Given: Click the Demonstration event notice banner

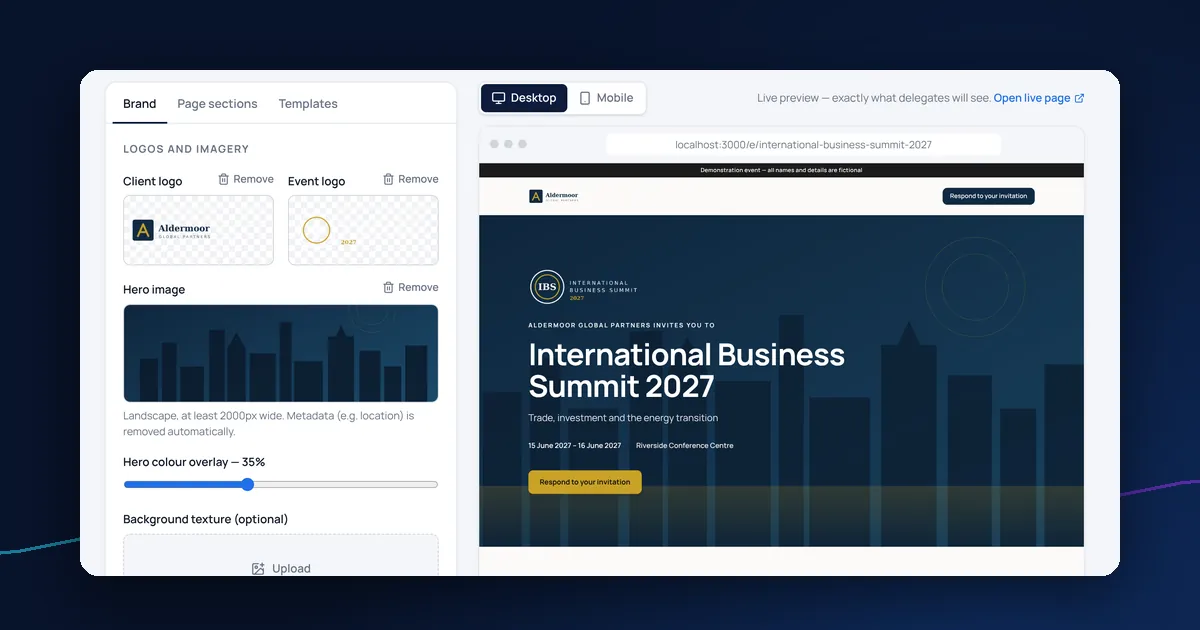Looking at the screenshot, I should 781,170.
